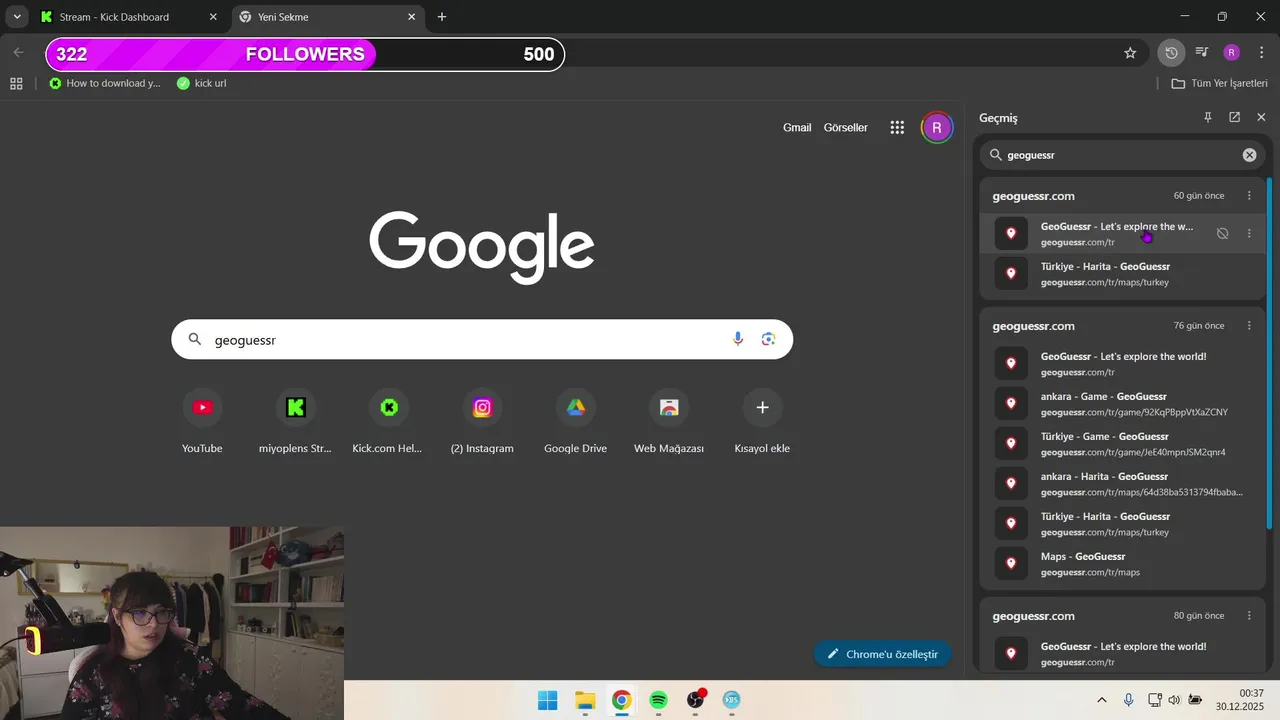
Task: Open File Explorer from taskbar
Action: point(585,700)
